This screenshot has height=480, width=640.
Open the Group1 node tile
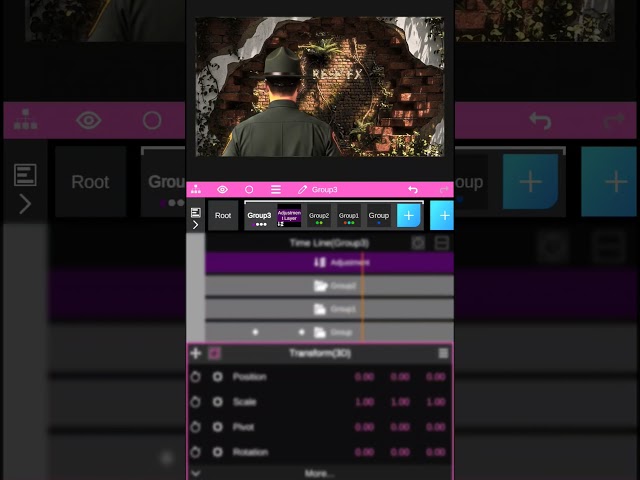click(x=349, y=216)
